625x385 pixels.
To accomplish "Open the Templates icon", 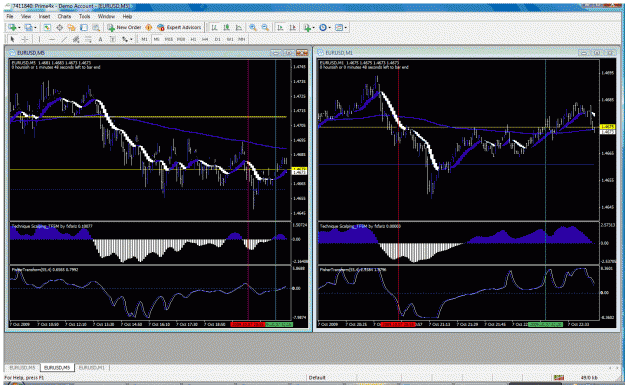I will click(339, 28).
